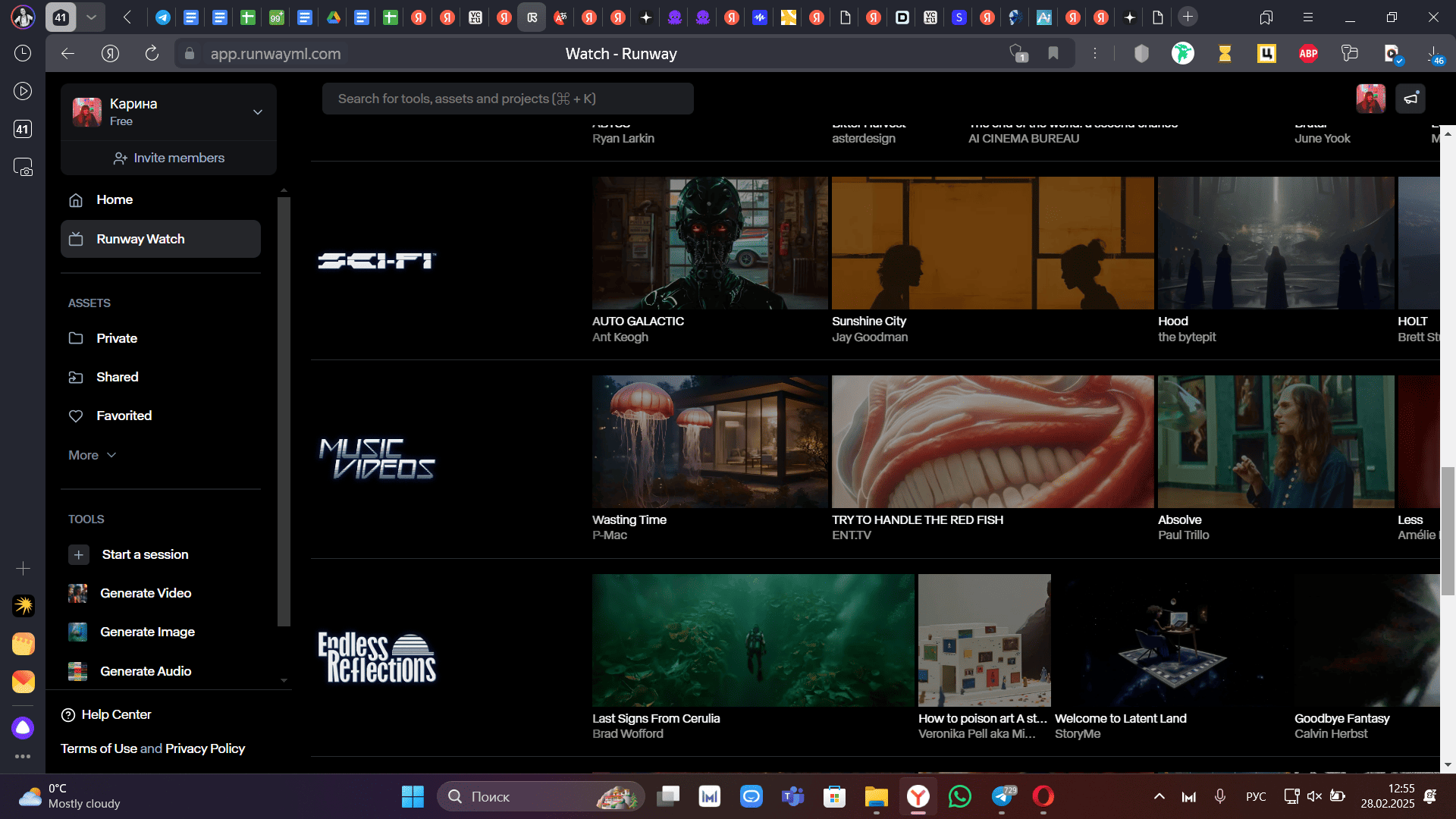The image size is (1456, 819).
Task: Reload the current browser page
Action: (152, 53)
